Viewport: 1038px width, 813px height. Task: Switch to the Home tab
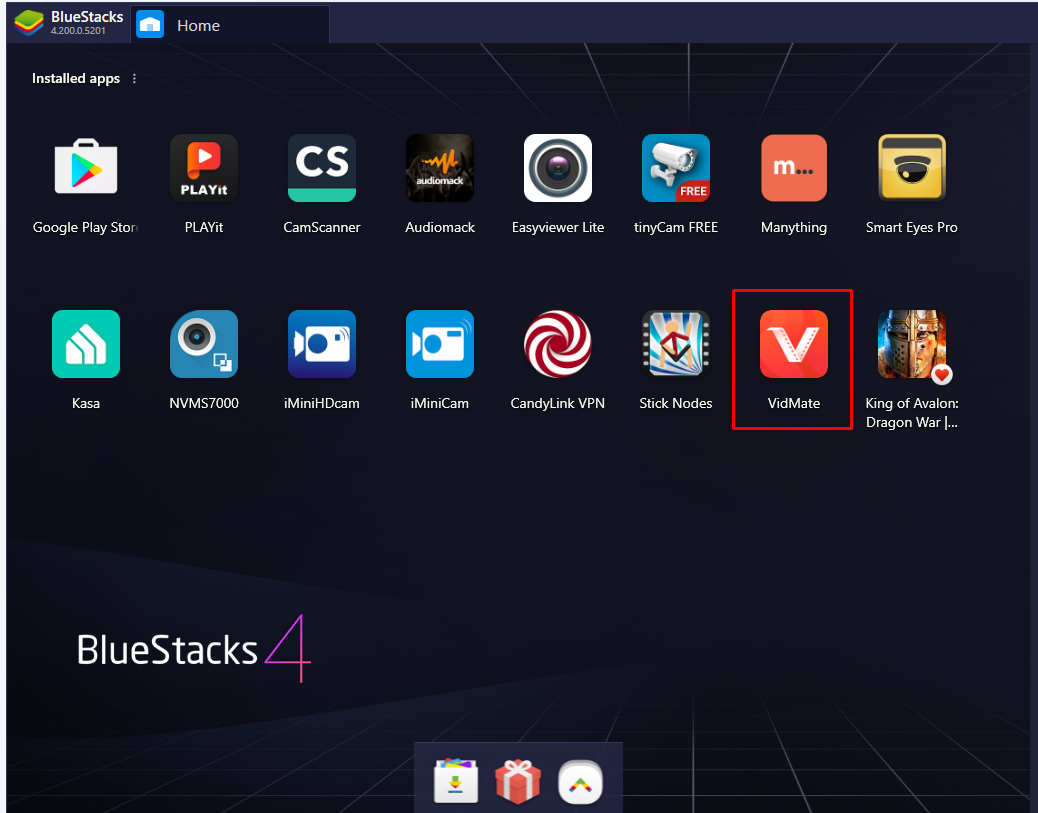pyautogui.click(x=230, y=25)
